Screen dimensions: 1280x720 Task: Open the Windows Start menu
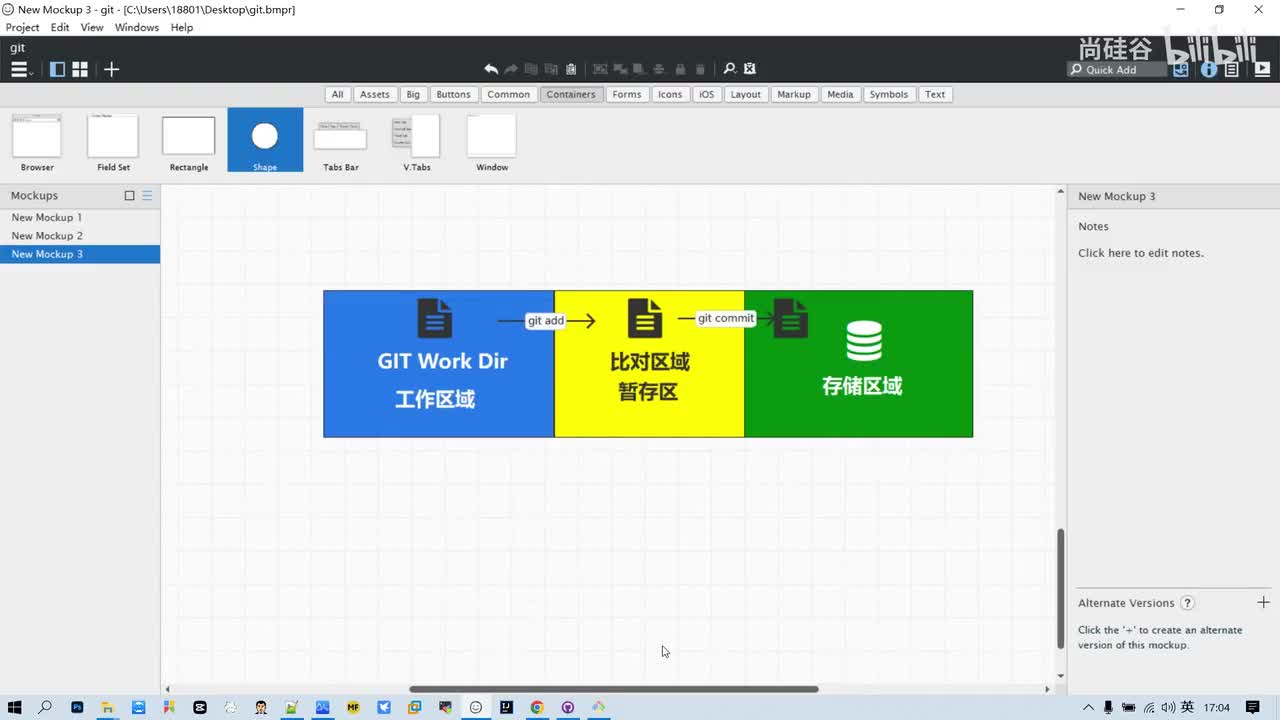tap(14, 707)
